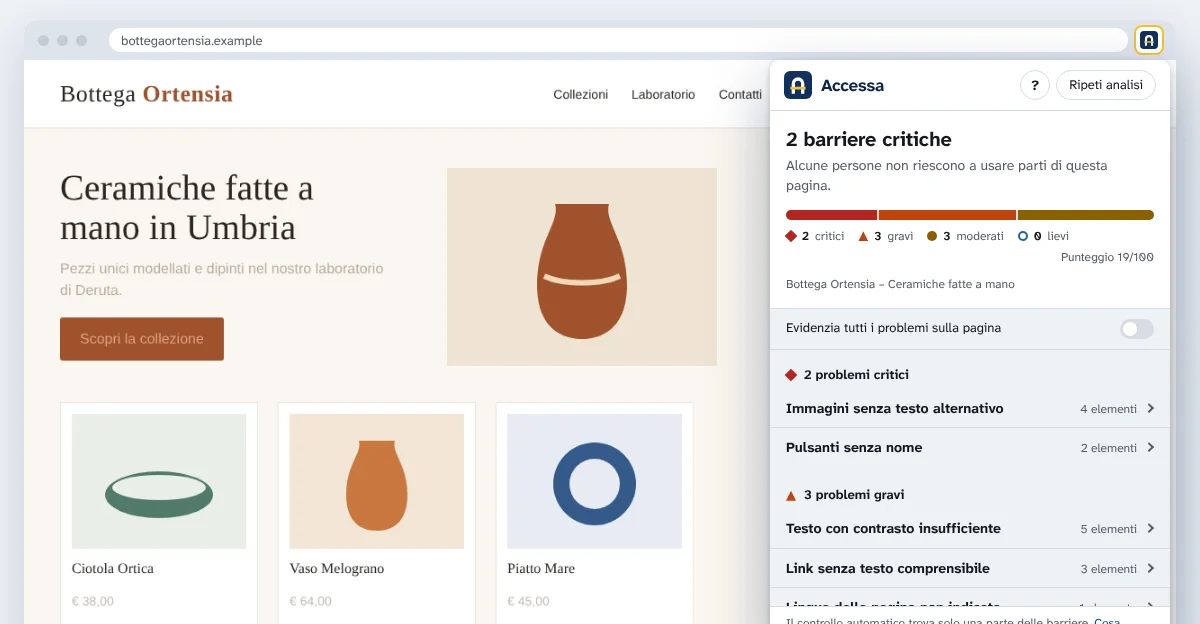Click the red critical segment of severity bar
The height and width of the screenshot is (624, 1200).
tap(831, 215)
